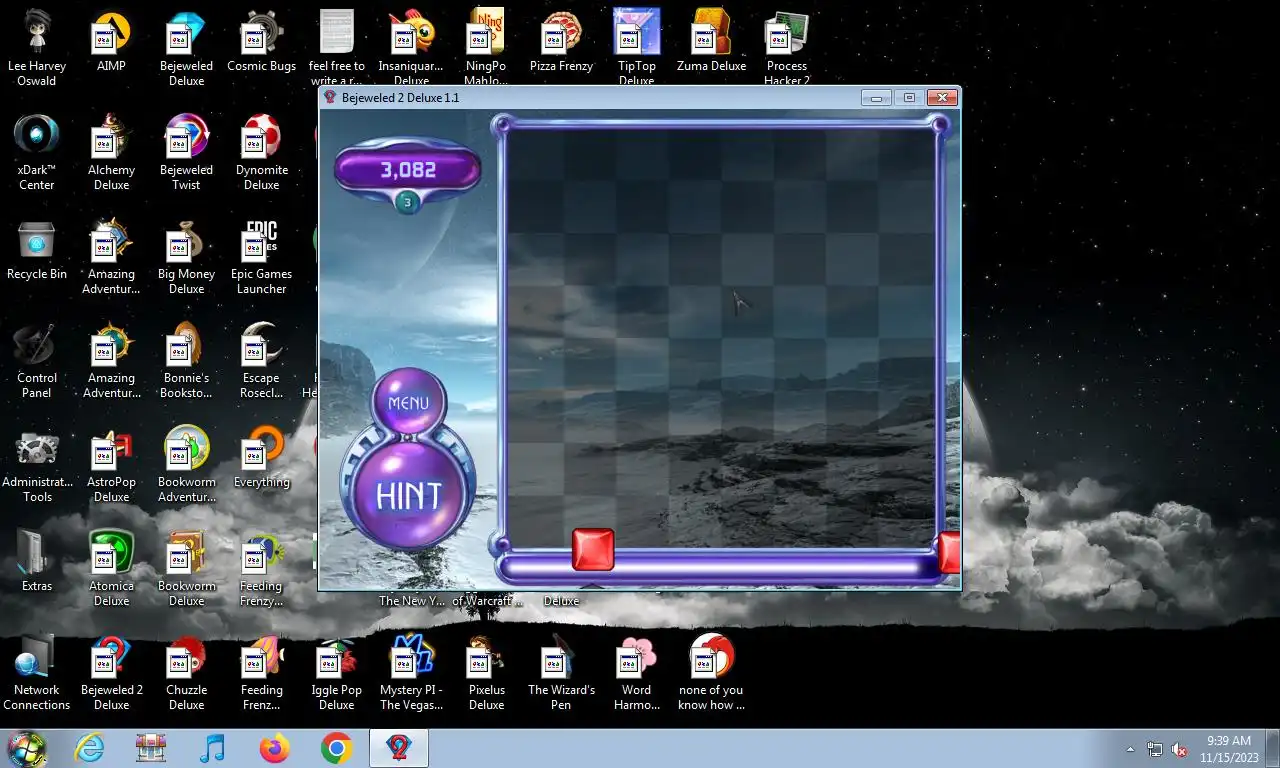Select the Network Connections desktop icon
This screenshot has height=768, width=1280.
tap(37, 671)
